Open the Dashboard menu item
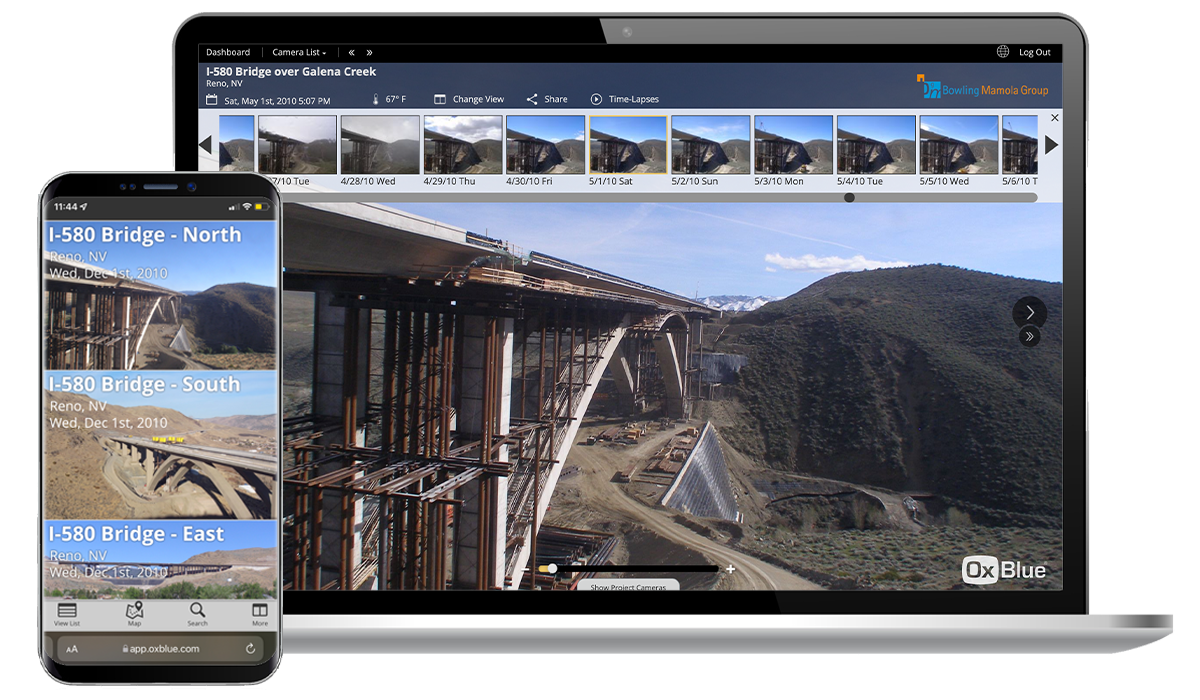1200x700 pixels. click(228, 52)
